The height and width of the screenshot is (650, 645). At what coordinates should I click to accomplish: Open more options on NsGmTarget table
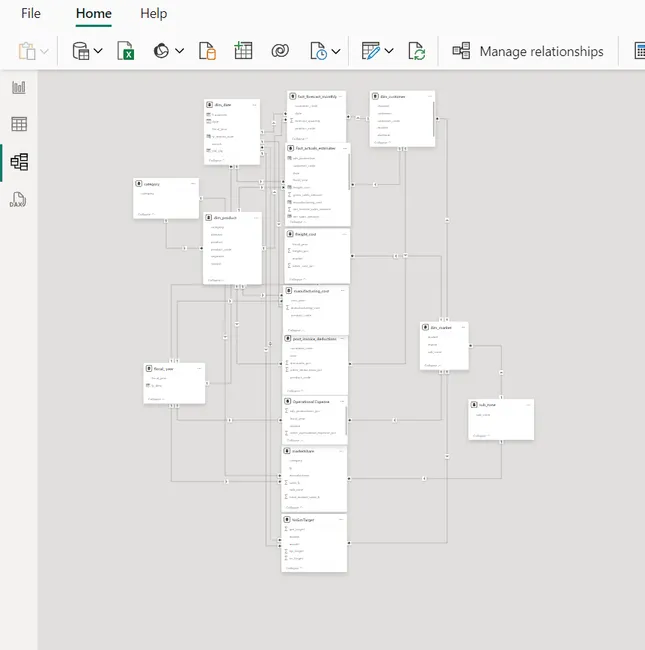[341, 519]
